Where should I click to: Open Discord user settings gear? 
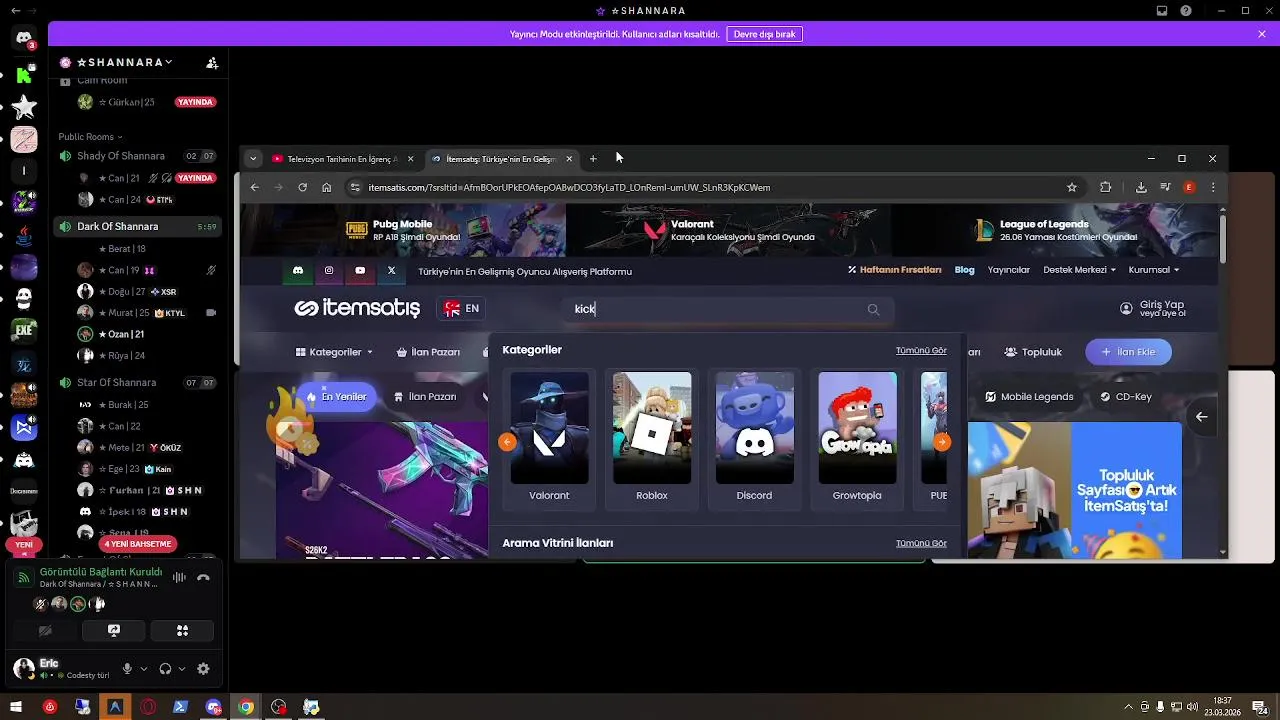point(203,669)
